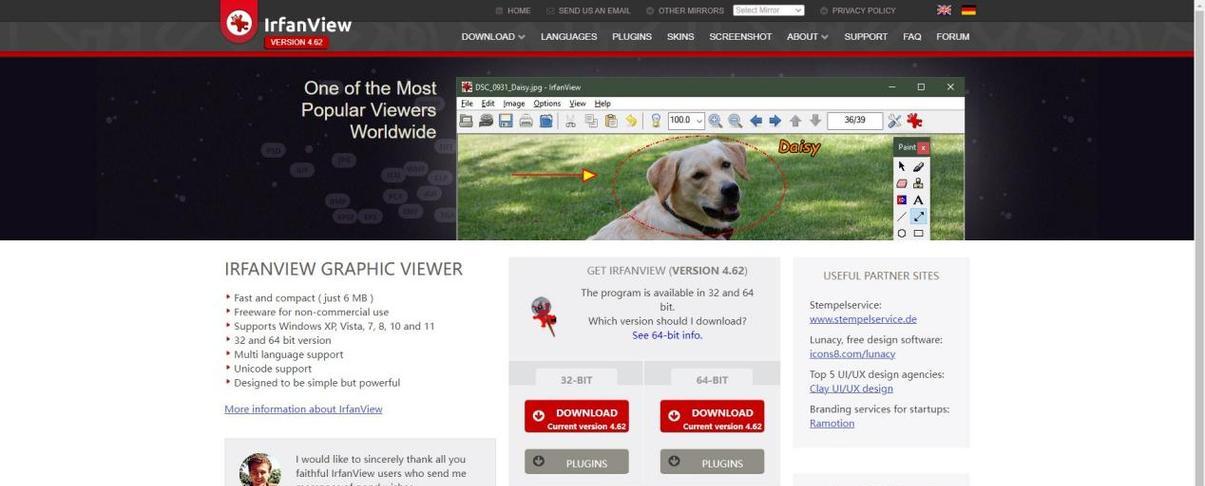Visit the Clay UI/UX design link
The width and height of the screenshot is (1205, 486).
tap(851, 388)
